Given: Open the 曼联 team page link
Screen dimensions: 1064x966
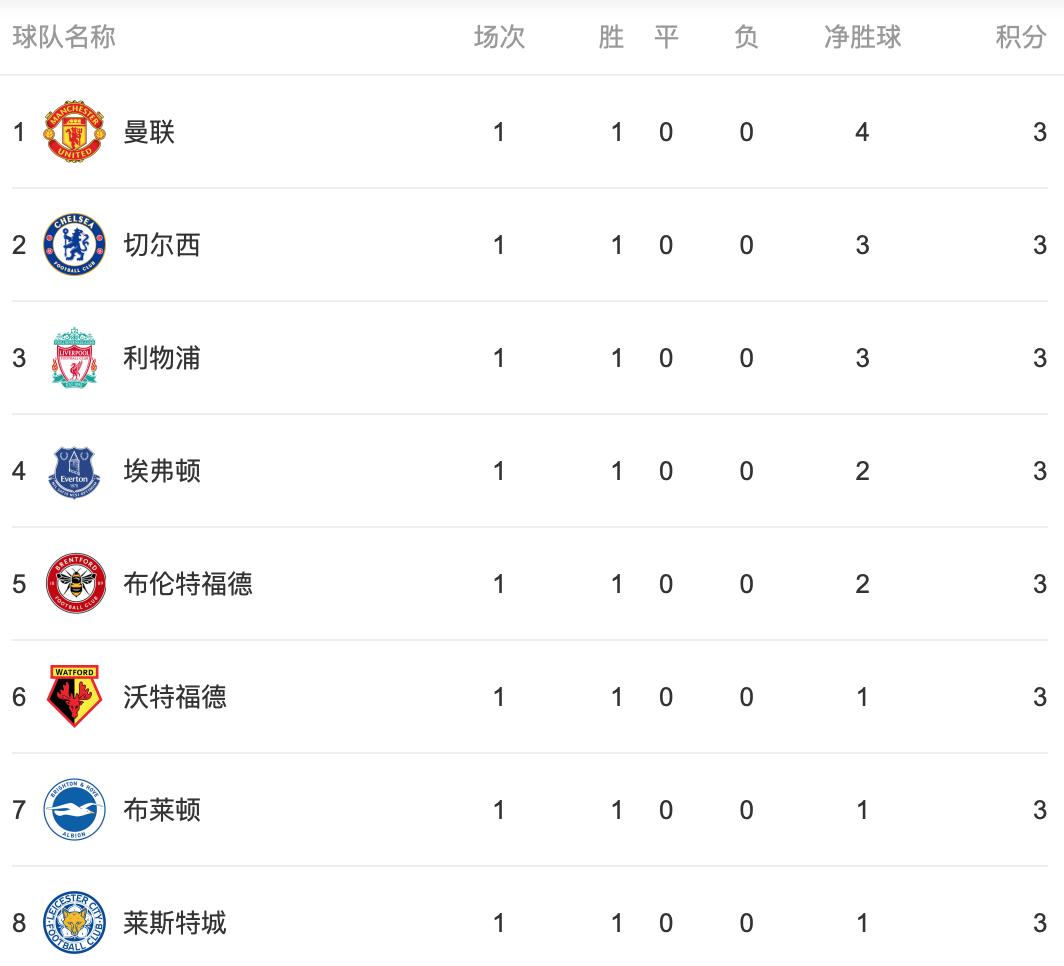Looking at the screenshot, I should click(x=148, y=132).
